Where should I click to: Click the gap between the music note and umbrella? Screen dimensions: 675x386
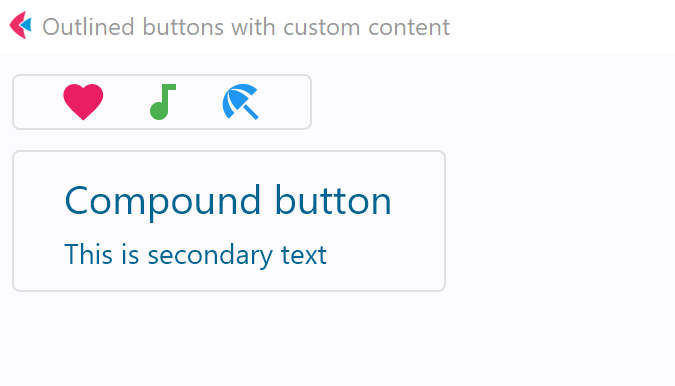click(199, 102)
